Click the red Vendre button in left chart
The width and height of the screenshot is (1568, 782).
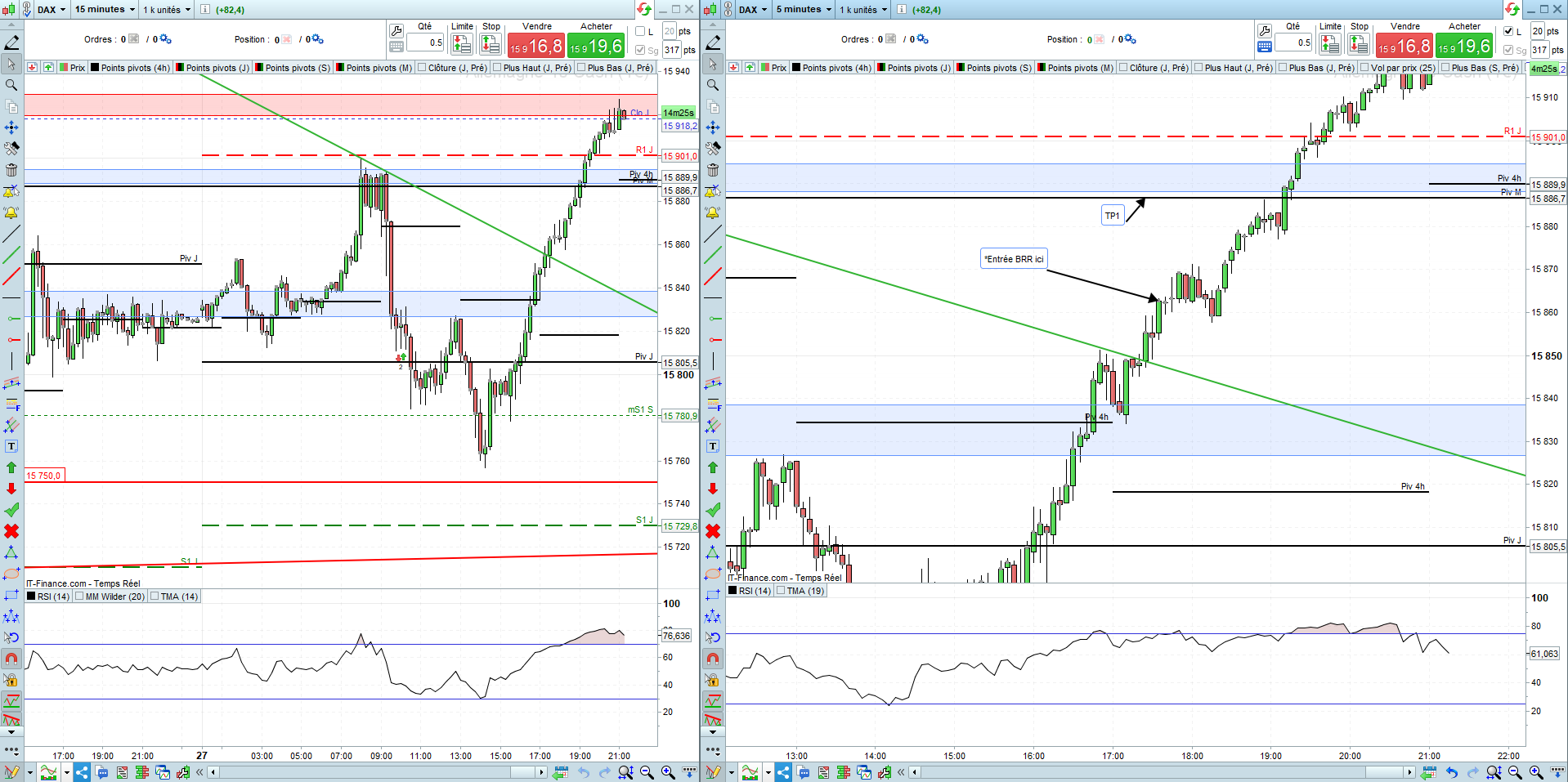coord(536,45)
